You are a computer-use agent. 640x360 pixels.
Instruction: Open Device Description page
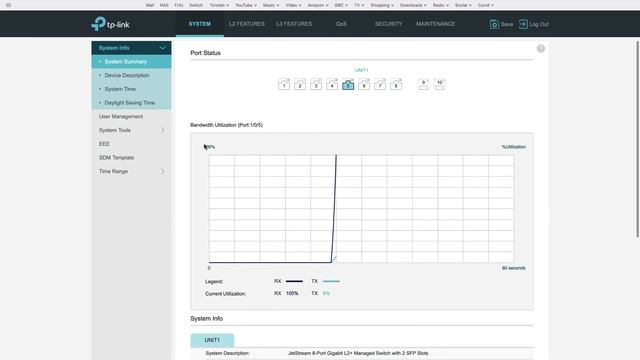click(x=131, y=76)
